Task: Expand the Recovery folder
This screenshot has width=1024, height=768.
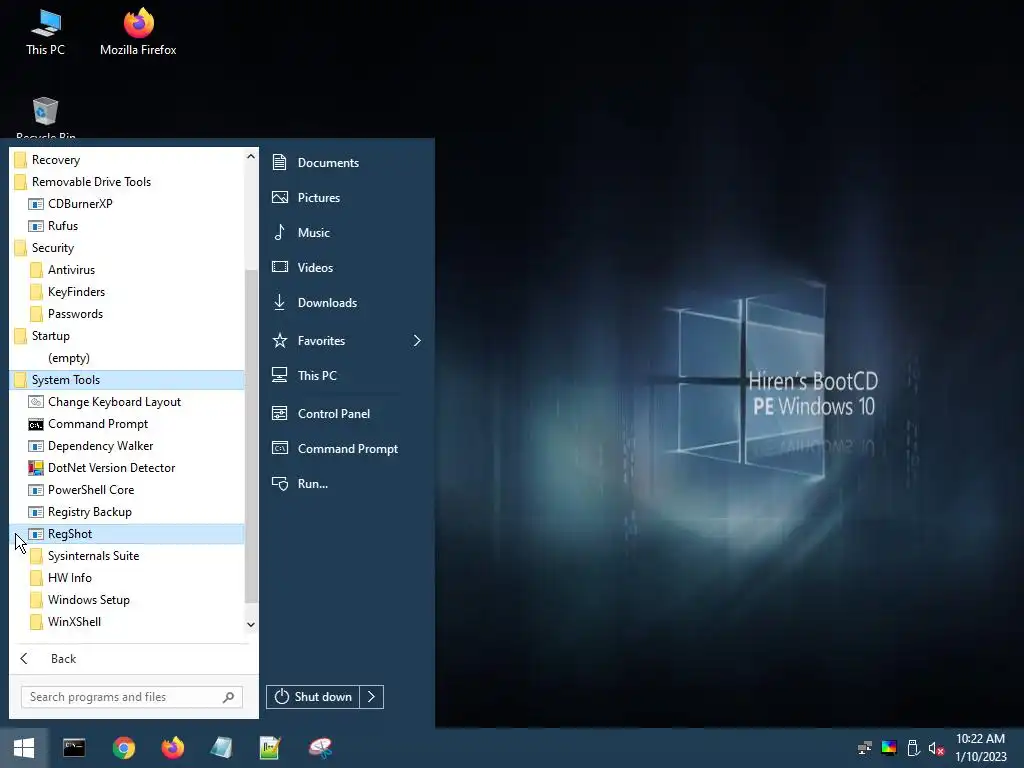Action: [127, 160]
